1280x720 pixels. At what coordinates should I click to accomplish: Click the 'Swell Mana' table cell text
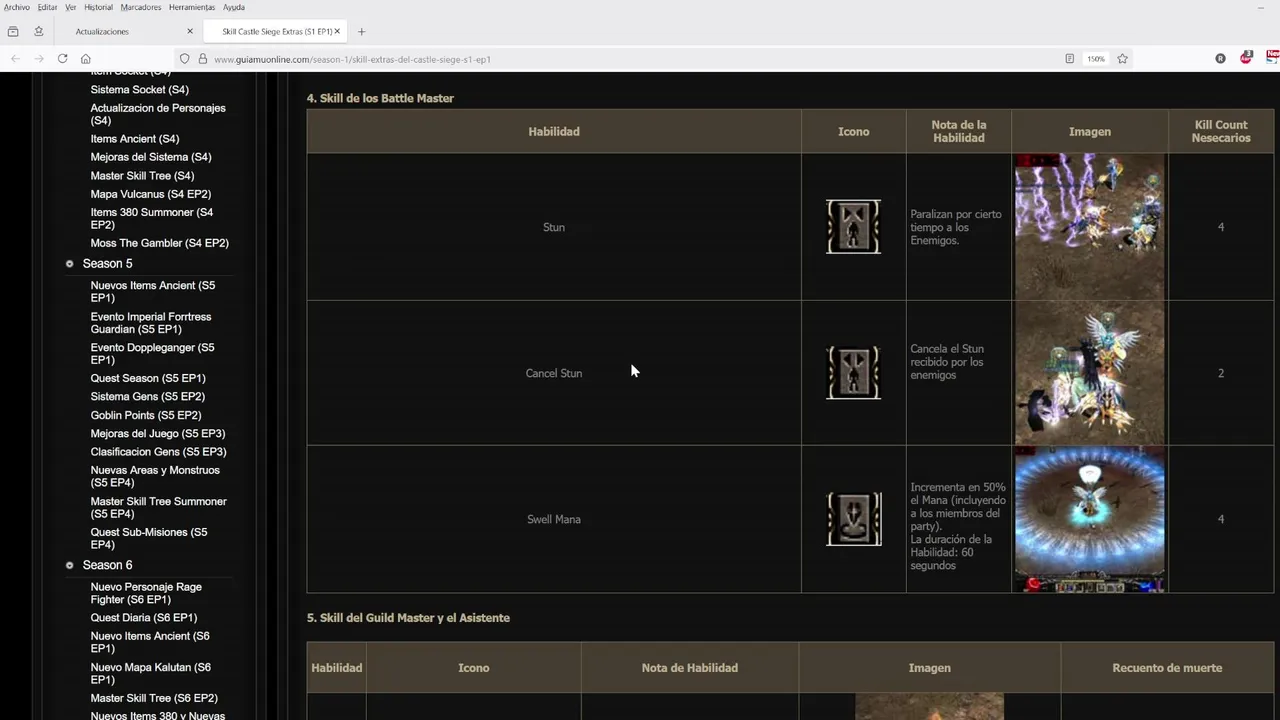click(554, 519)
